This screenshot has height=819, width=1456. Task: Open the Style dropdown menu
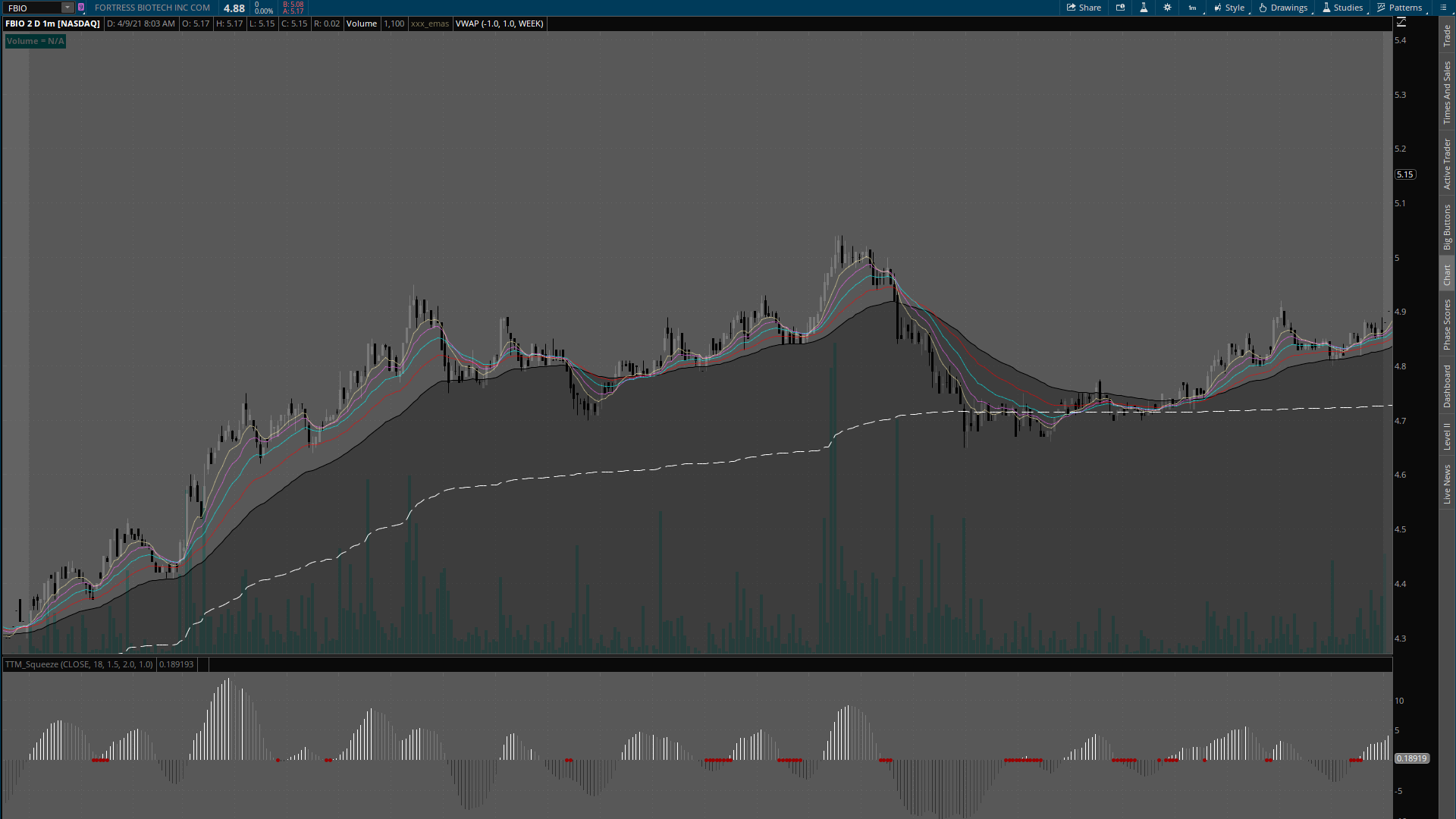(x=1229, y=8)
